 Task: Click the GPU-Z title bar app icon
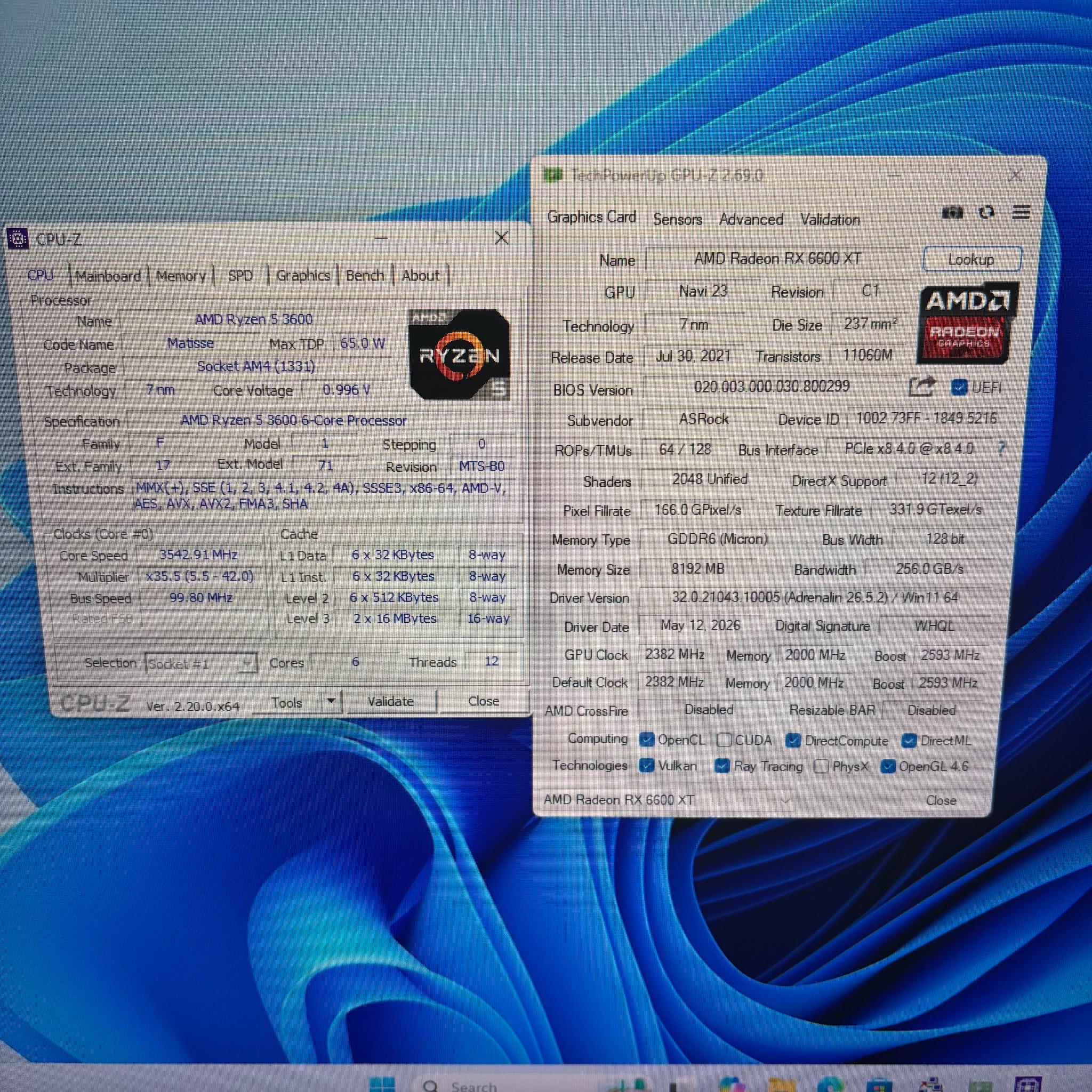click(552, 175)
